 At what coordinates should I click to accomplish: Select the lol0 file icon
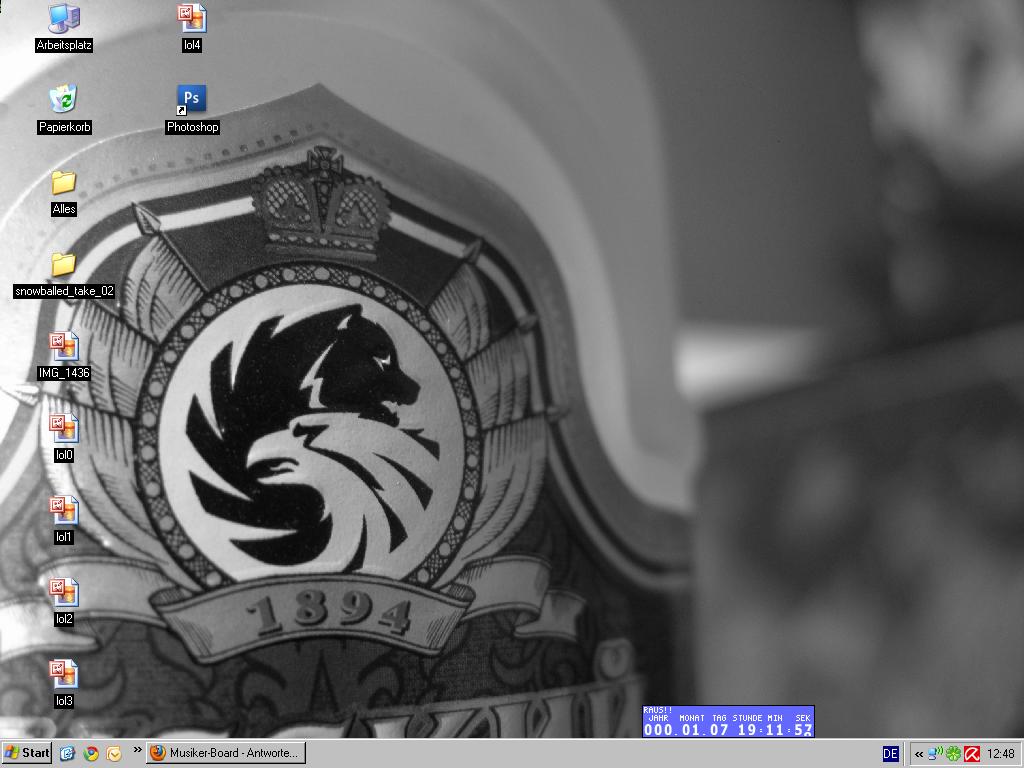(64, 438)
